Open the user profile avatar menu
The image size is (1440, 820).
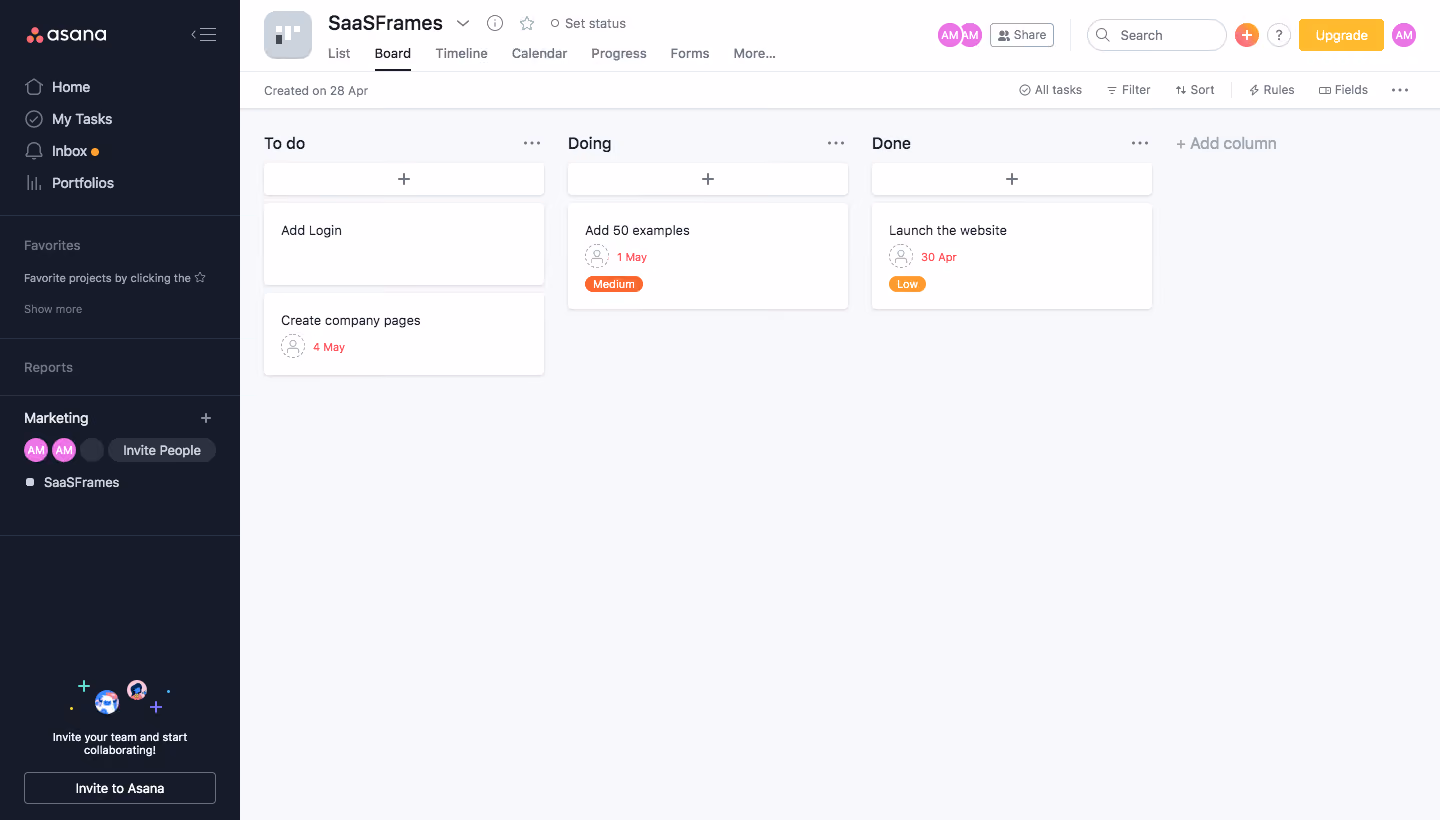click(x=1404, y=35)
